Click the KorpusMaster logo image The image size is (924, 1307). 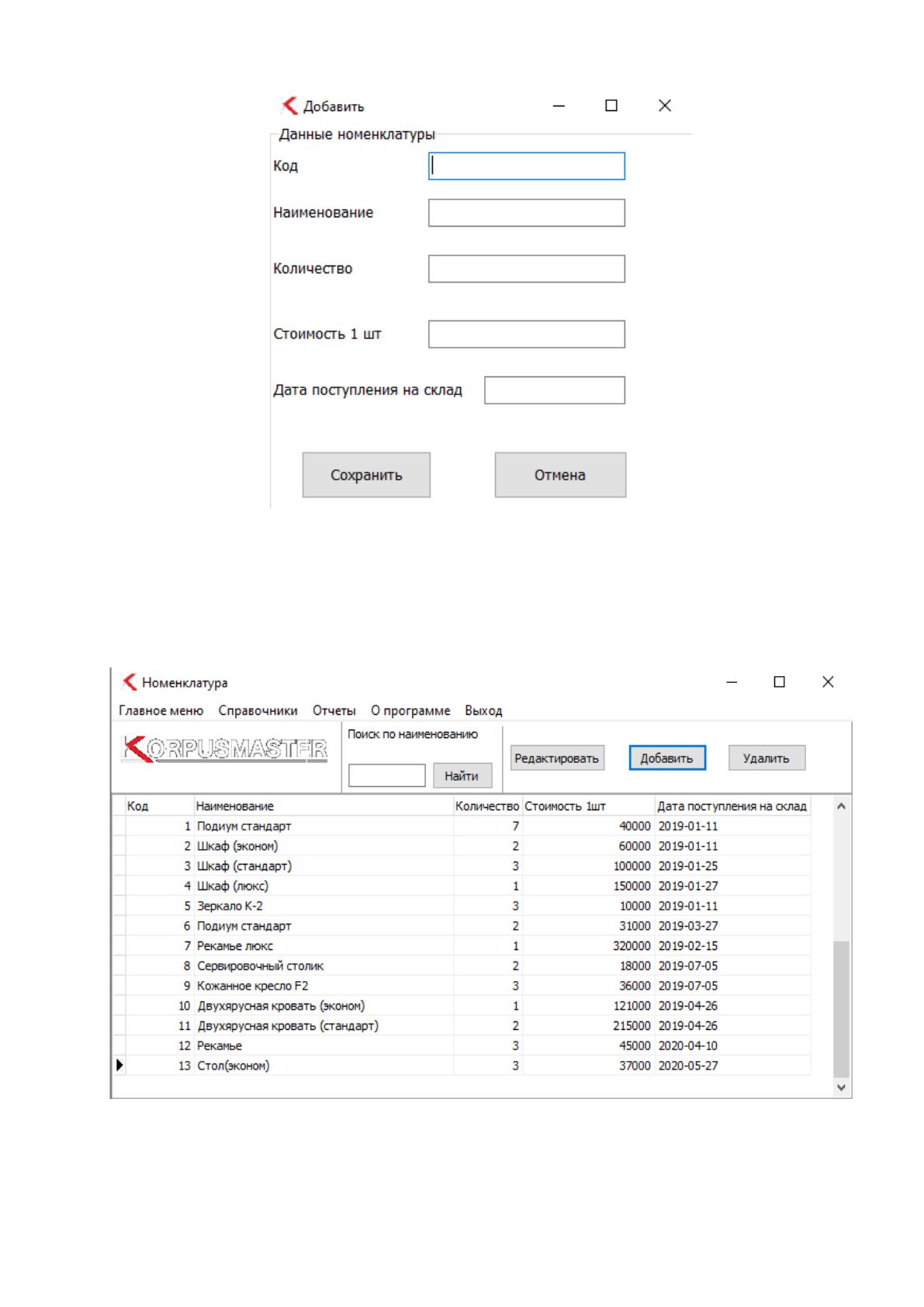coord(225,750)
